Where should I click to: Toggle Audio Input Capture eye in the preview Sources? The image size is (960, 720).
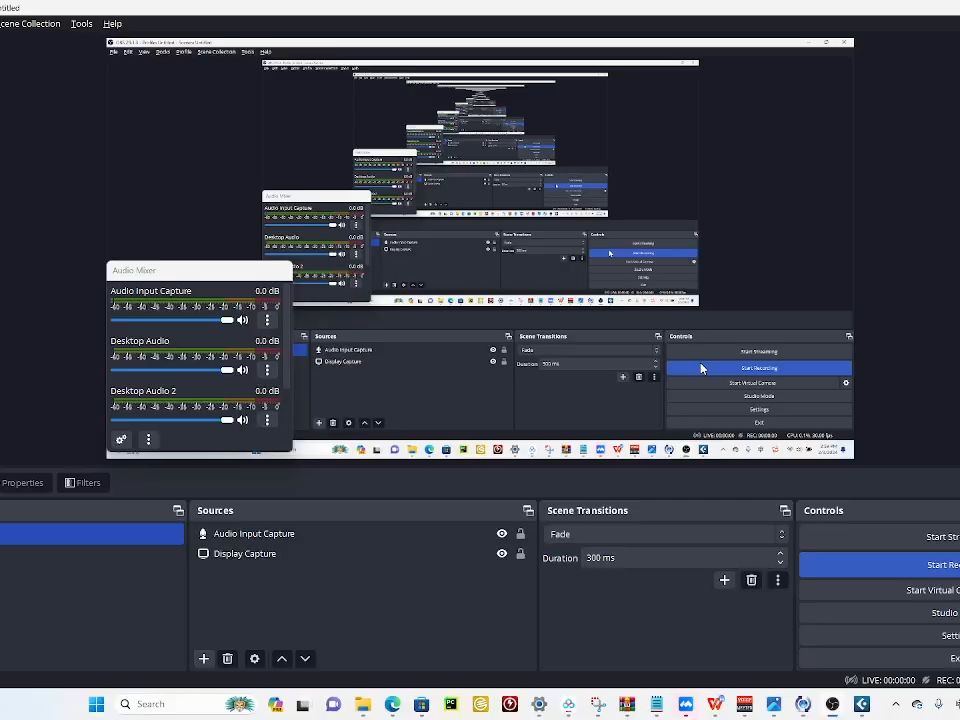pos(493,350)
